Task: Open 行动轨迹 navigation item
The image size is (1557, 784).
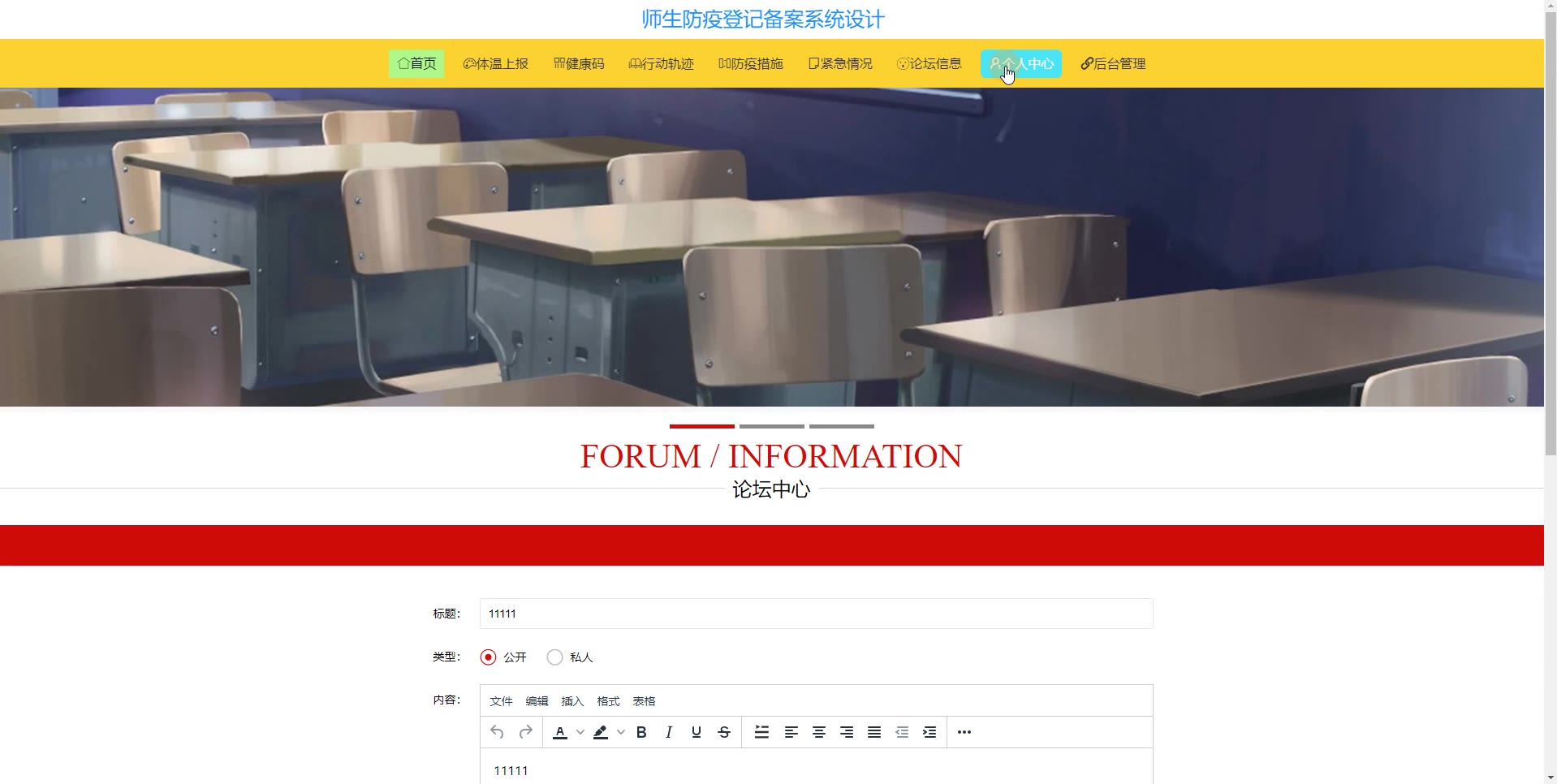Action: (662, 63)
